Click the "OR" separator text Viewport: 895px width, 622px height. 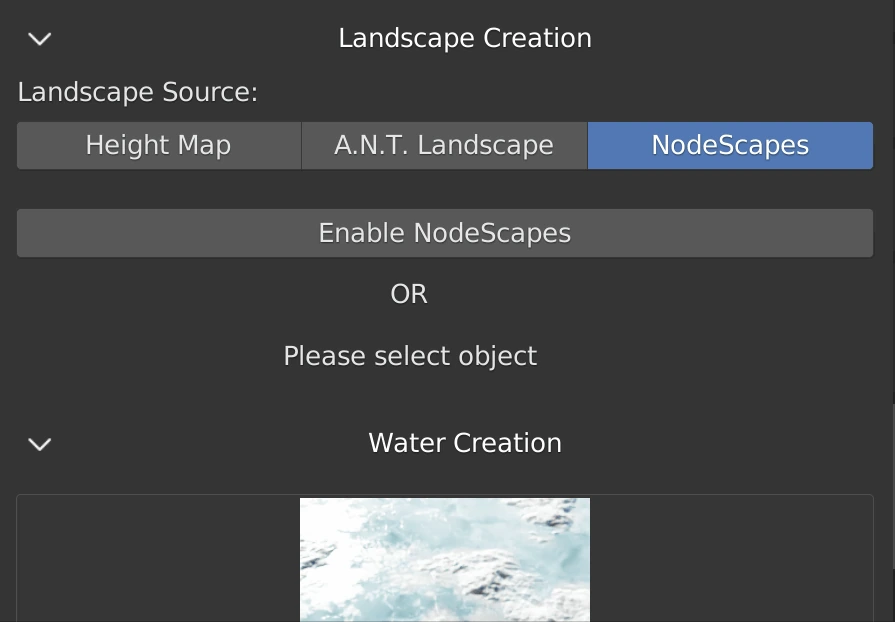click(x=409, y=295)
